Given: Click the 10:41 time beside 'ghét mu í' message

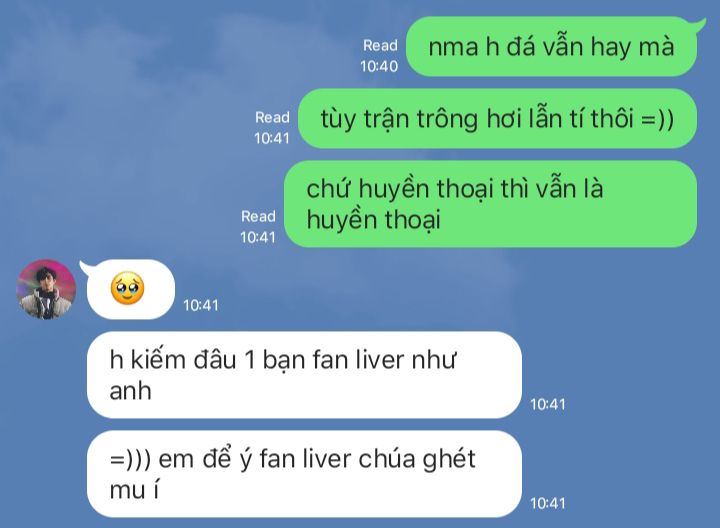Looking at the screenshot, I should point(548,504).
